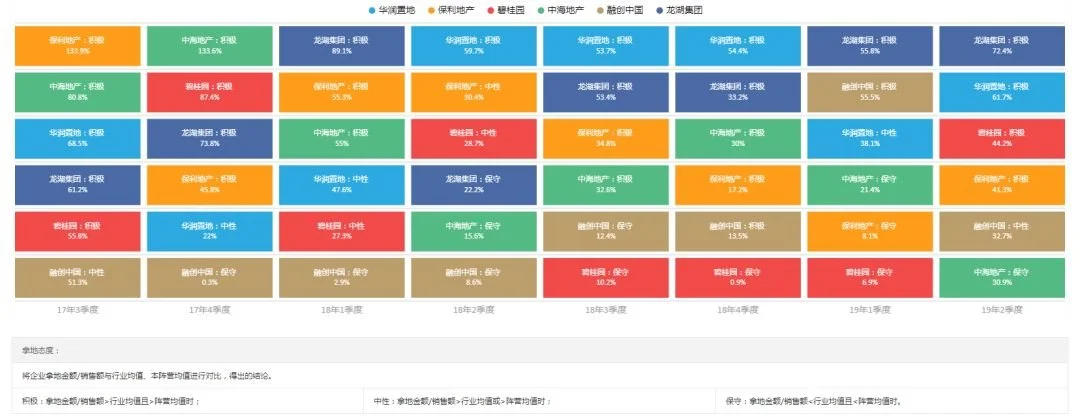
Task: Click the 17年3季度 axis label
Action: [x=78, y=309]
